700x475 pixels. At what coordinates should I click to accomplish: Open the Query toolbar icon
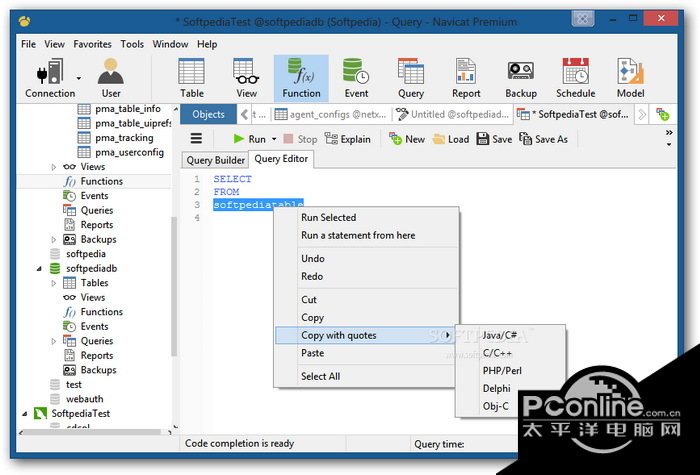[x=411, y=78]
